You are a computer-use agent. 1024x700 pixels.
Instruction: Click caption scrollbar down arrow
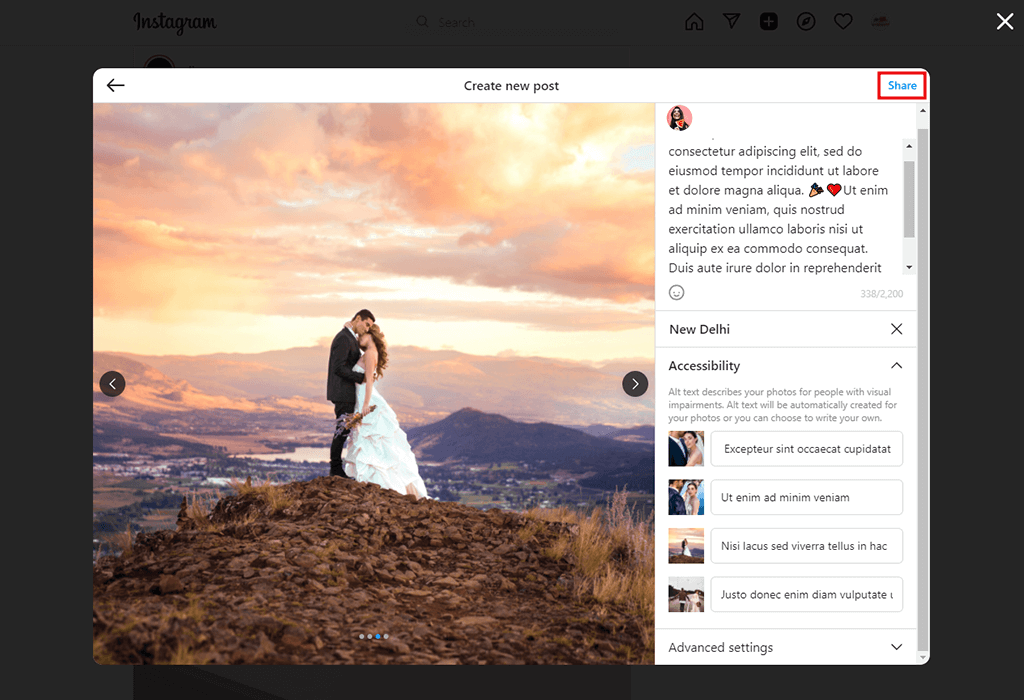point(909,268)
